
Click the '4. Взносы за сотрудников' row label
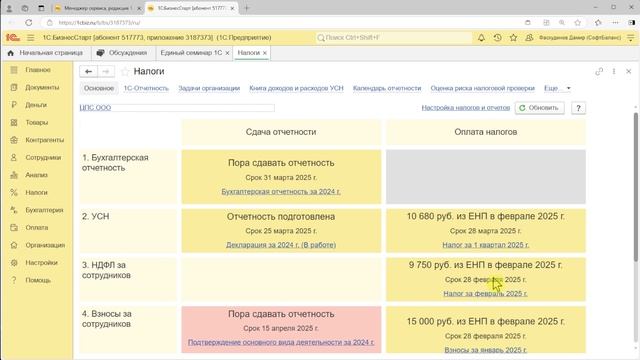coord(107,319)
